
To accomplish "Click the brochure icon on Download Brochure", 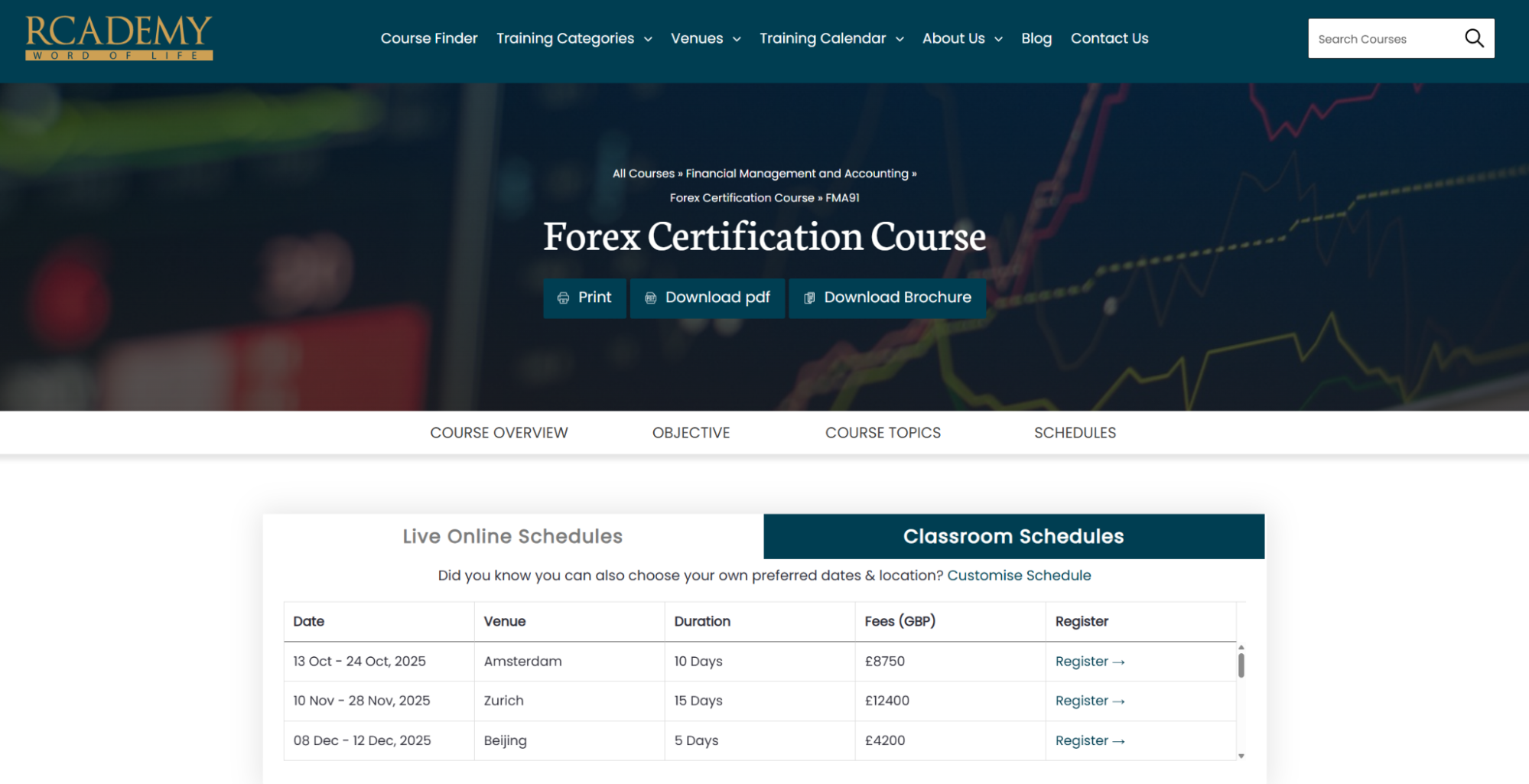I will click(809, 298).
